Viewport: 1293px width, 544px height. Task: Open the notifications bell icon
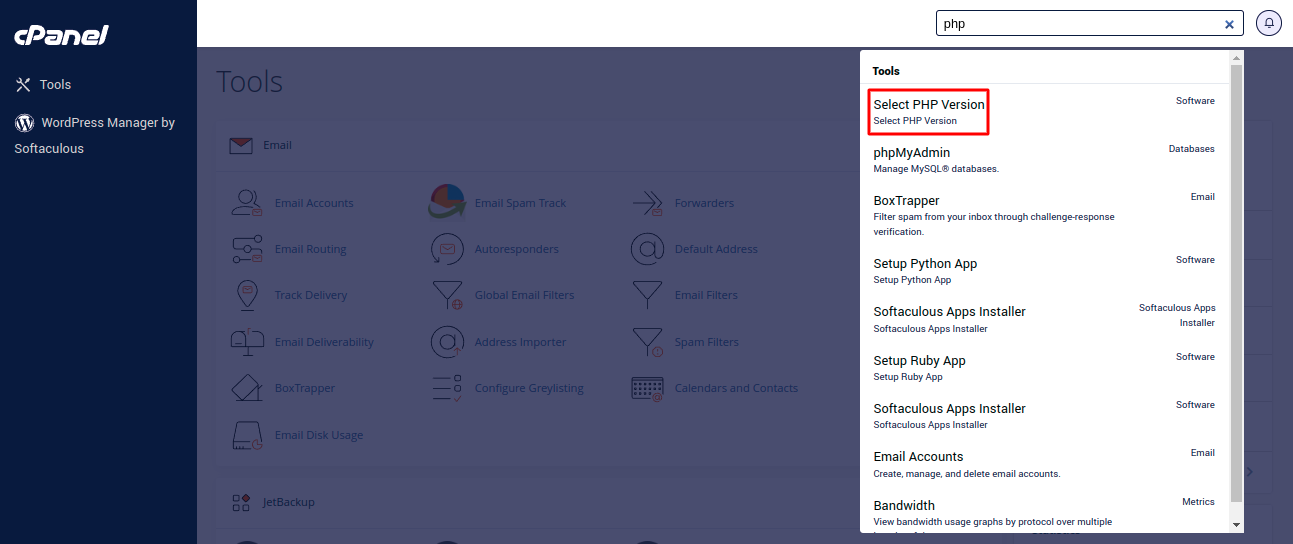(x=1269, y=23)
